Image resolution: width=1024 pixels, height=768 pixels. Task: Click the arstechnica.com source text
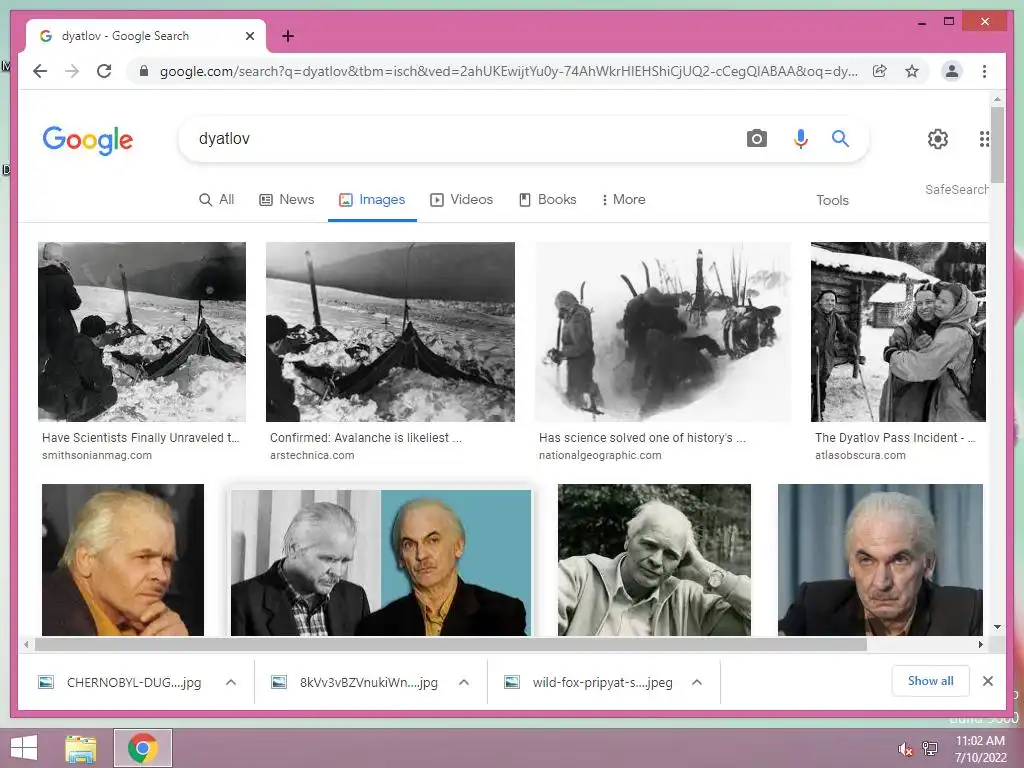pos(312,455)
